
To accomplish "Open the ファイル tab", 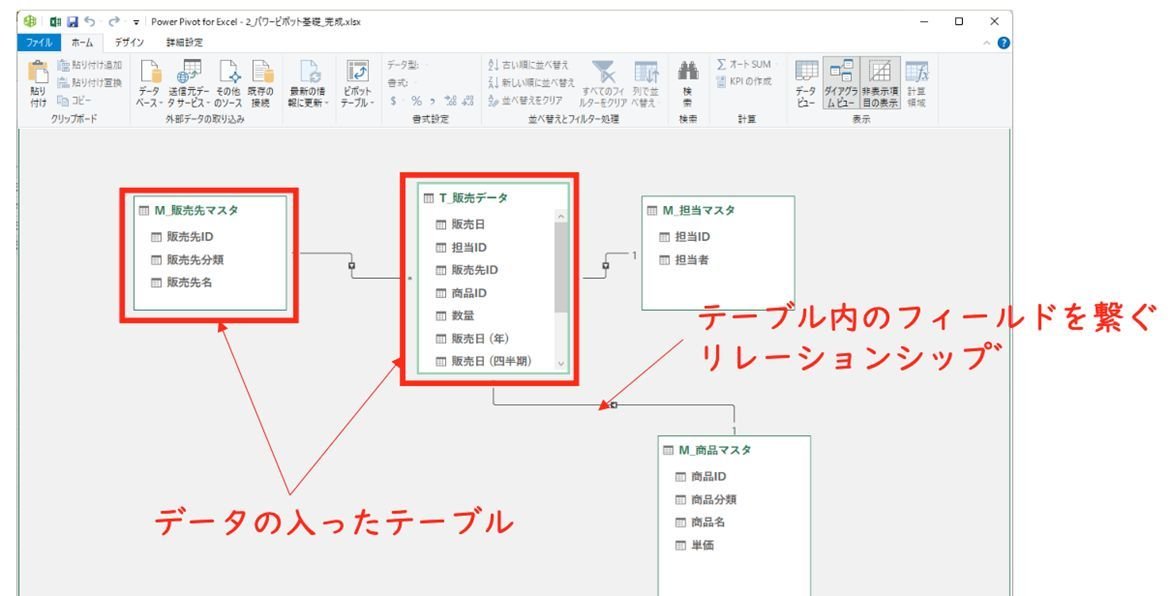I will coord(39,43).
